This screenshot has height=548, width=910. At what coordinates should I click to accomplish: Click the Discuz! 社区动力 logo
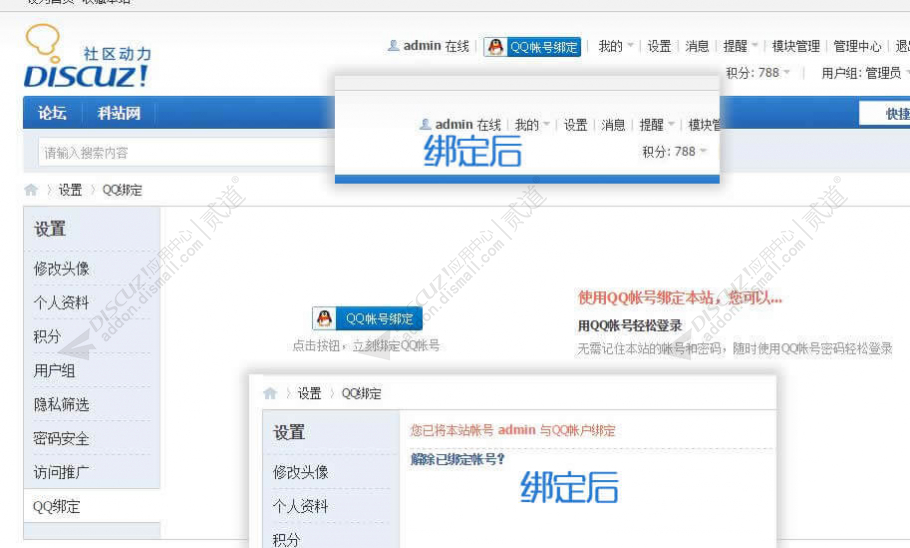coord(87,56)
